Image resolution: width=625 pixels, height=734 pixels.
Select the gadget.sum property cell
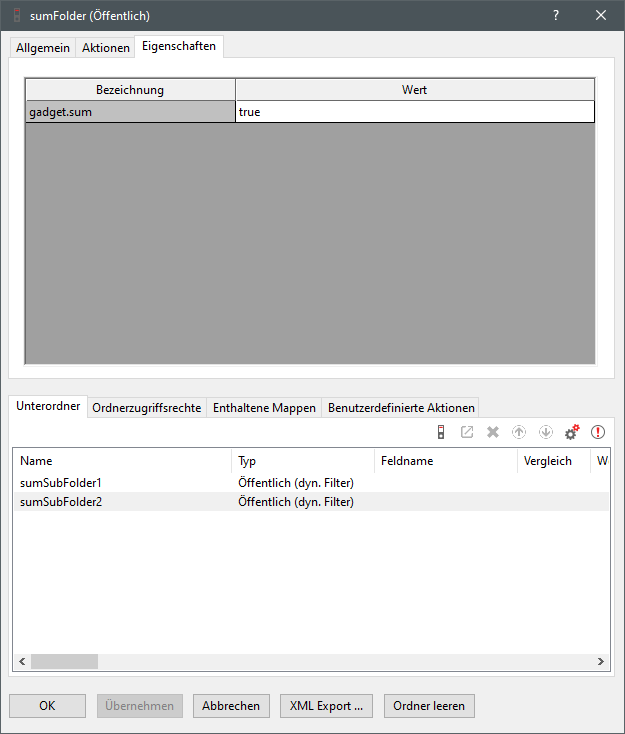(x=131, y=112)
